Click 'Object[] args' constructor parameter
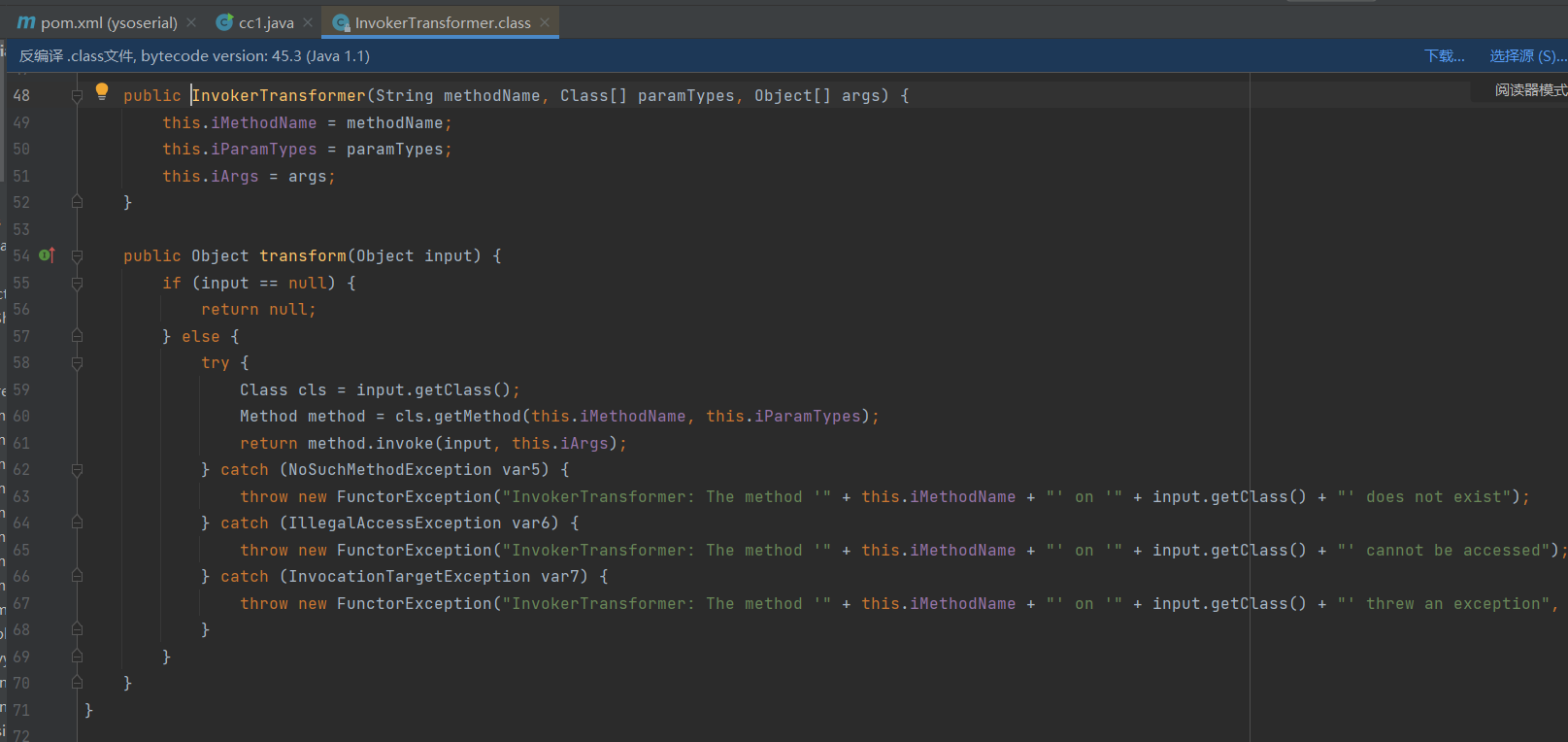1568x742 pixels. point(817,95)
